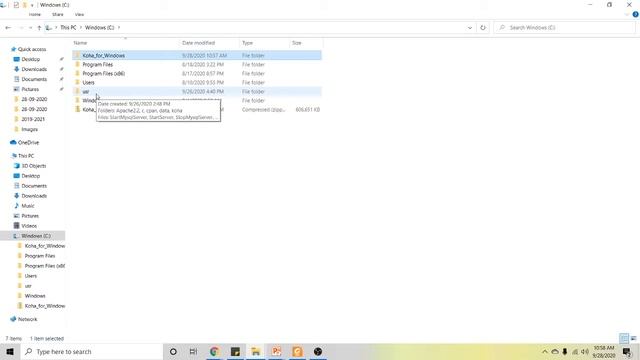Select the Program Files folder in file list
640x360 pixels.
pyautogui.click(x=197, y=64)
